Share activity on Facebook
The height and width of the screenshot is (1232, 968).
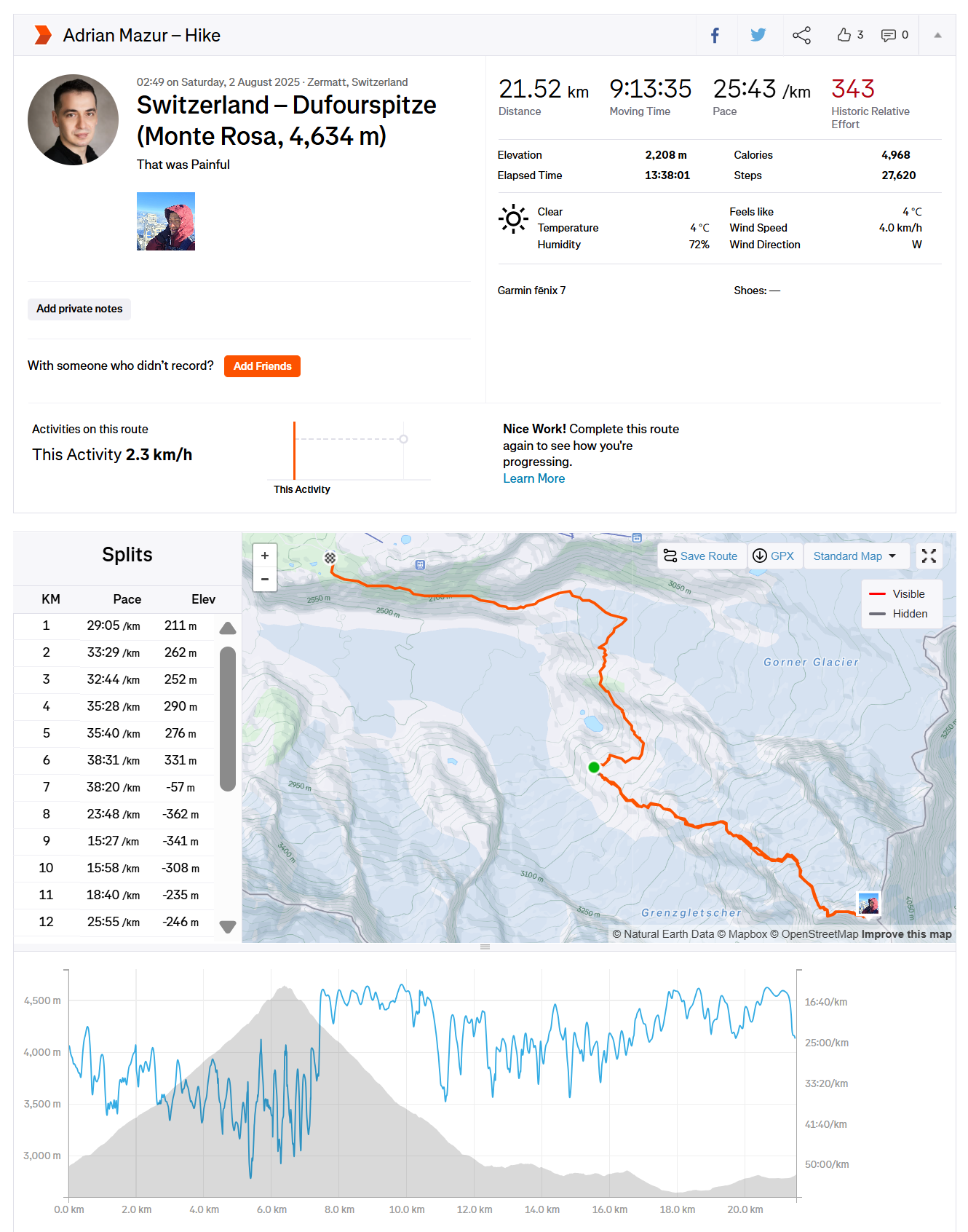[x=715, y=35]
